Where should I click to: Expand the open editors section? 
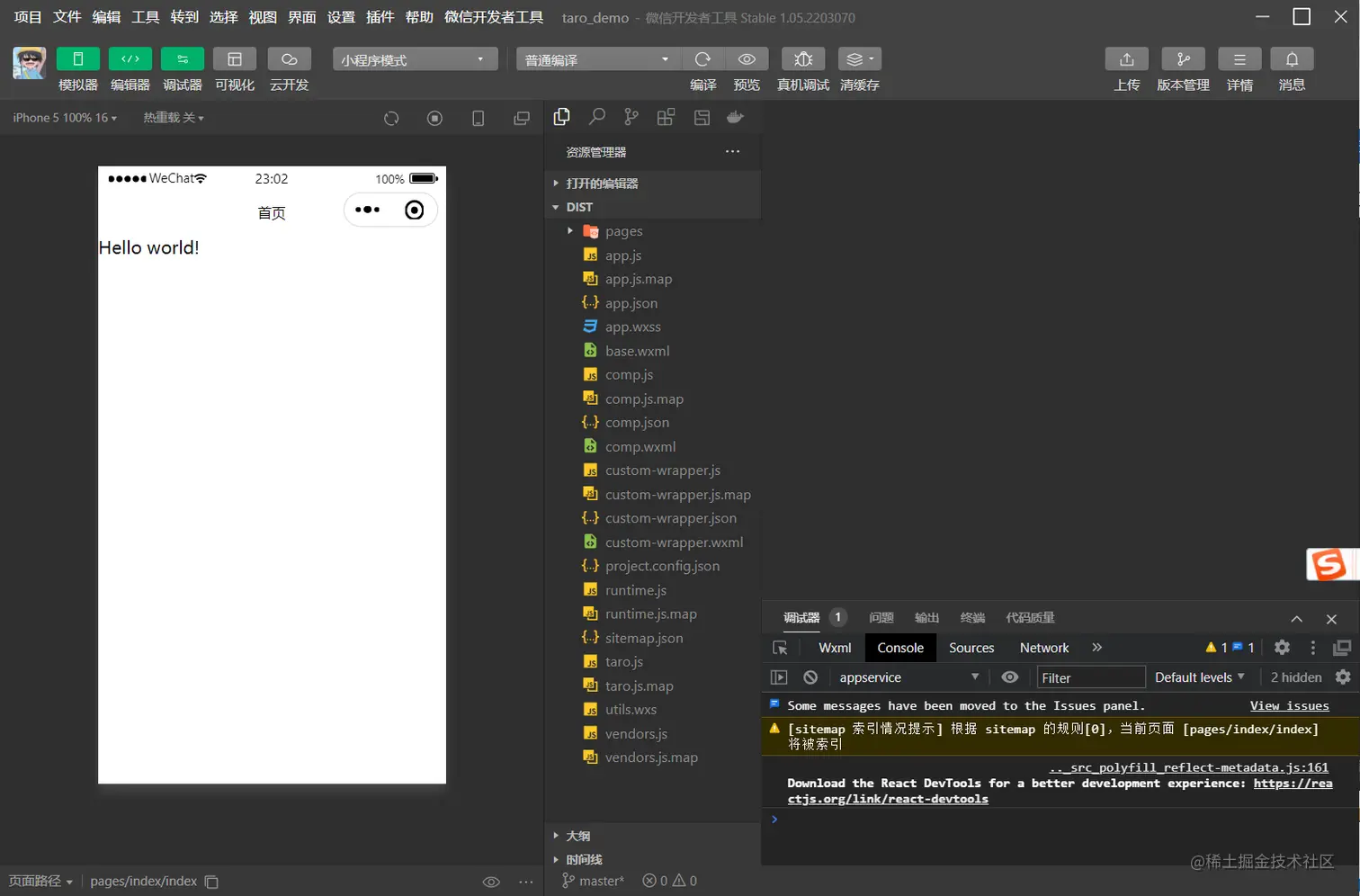point(653,184)
